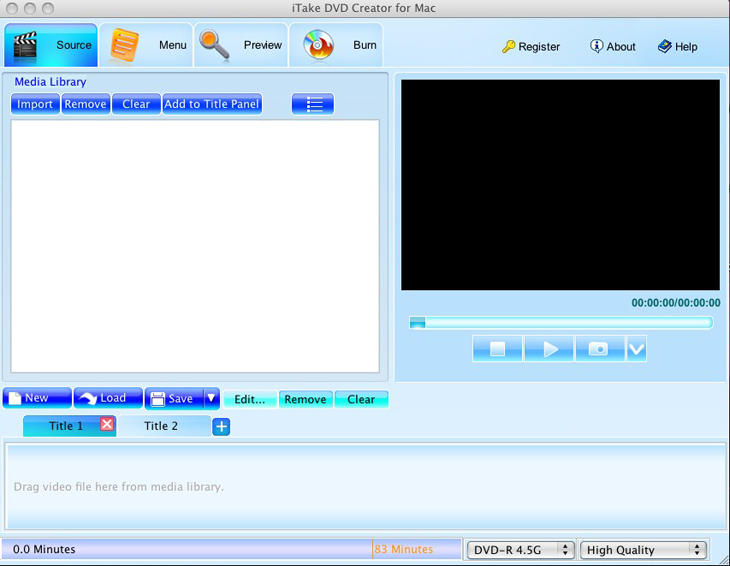Screen dimensions: 730x566
Task: Click the 00:00:00/00:00:00 time readout
Action: 676,303
